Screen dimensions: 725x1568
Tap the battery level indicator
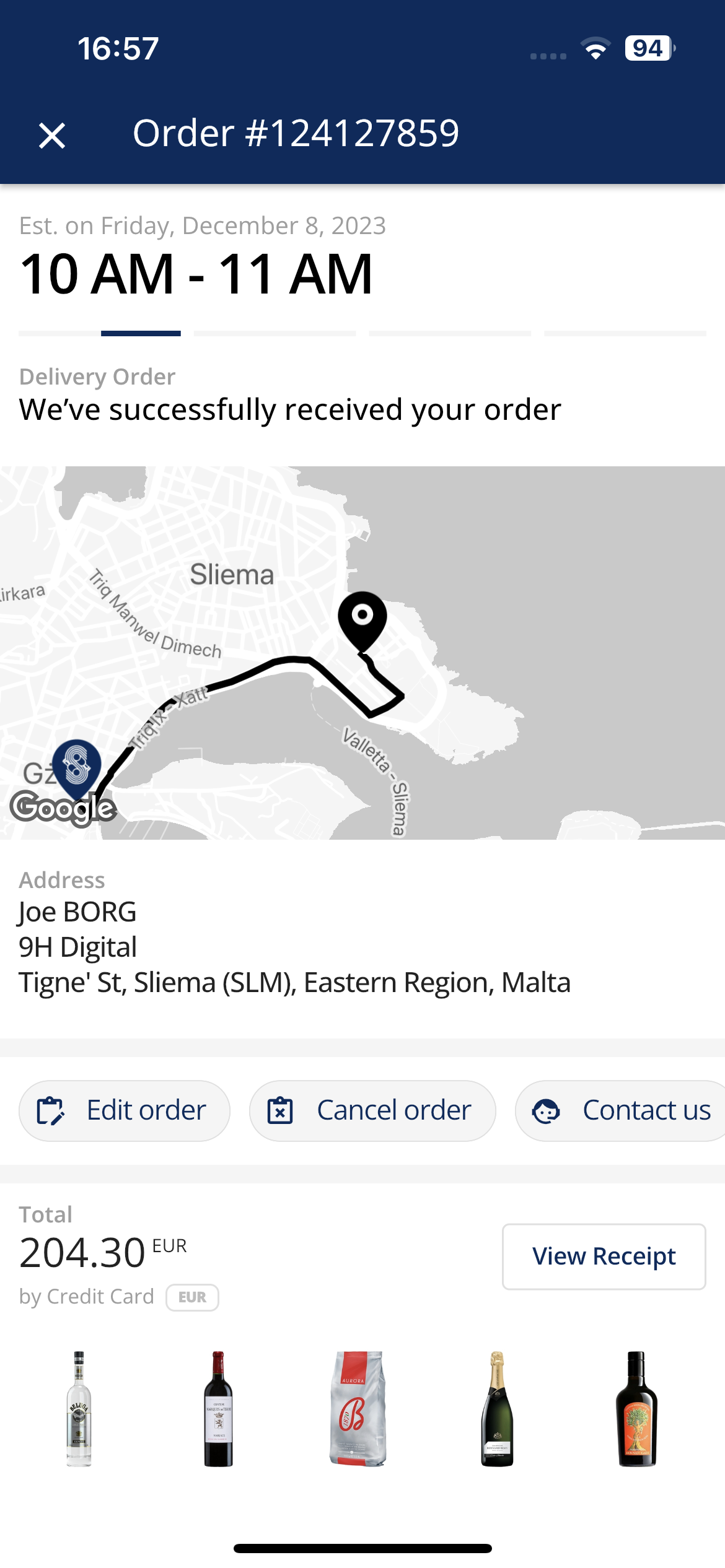click(649, 48)
